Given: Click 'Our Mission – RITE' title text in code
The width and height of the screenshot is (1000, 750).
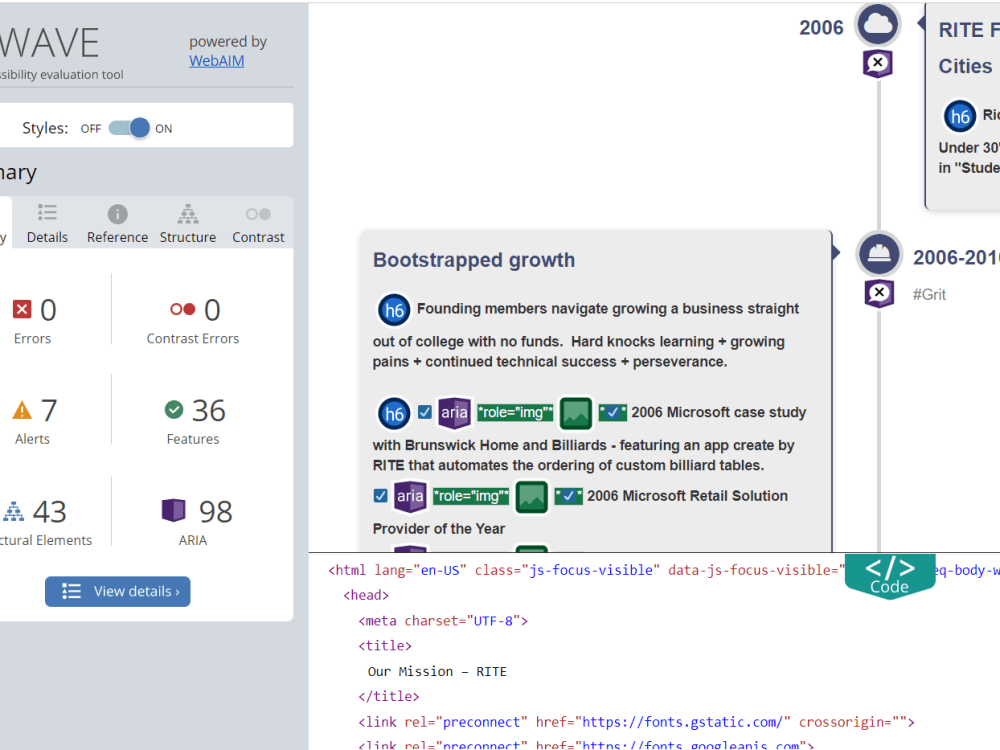Looking at the screenshot, I should click(x=438, y=672).
